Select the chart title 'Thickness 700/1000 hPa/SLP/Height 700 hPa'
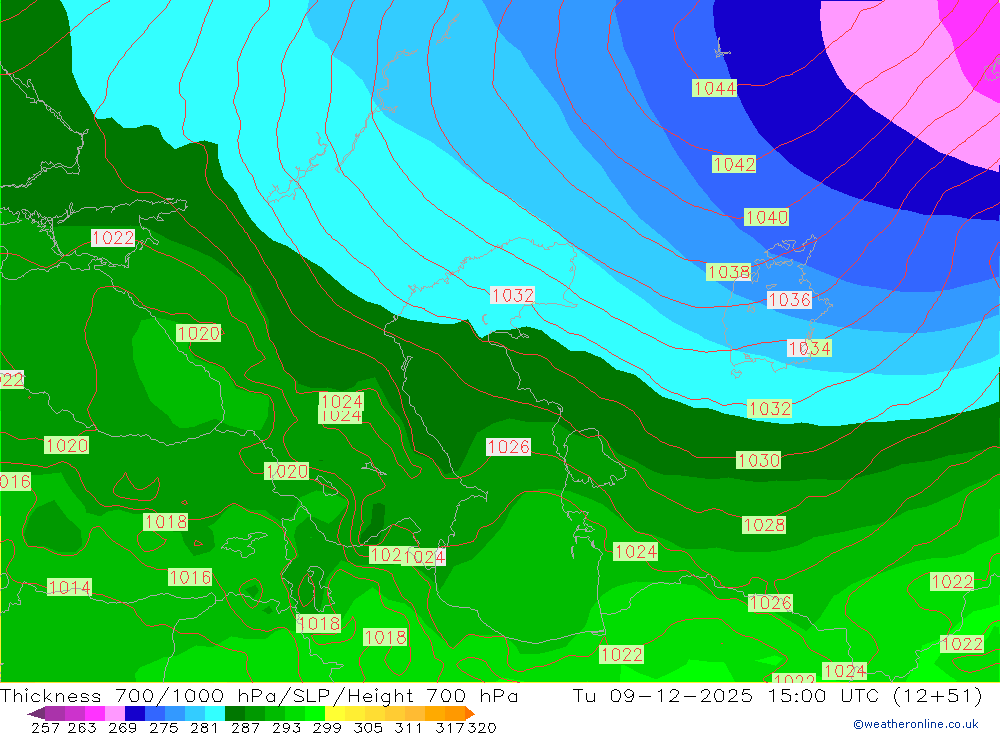The image size is (1000, 733). point(259,695)
